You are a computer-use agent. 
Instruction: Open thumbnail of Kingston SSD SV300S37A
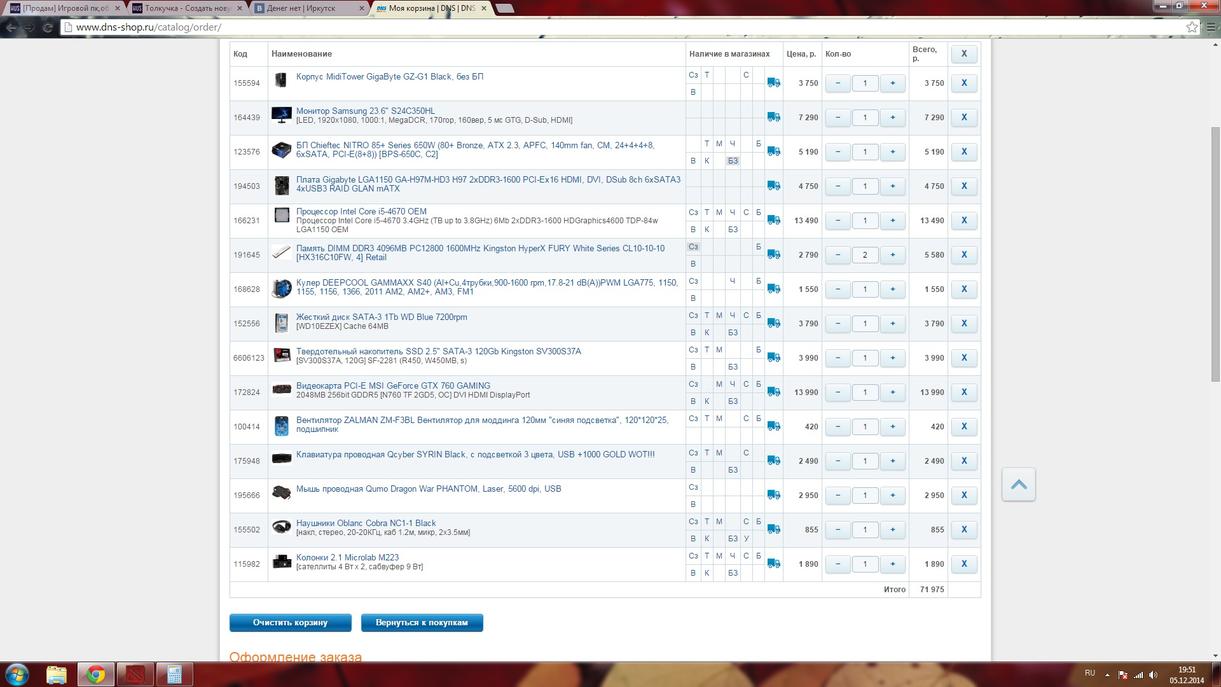point(281,356)
